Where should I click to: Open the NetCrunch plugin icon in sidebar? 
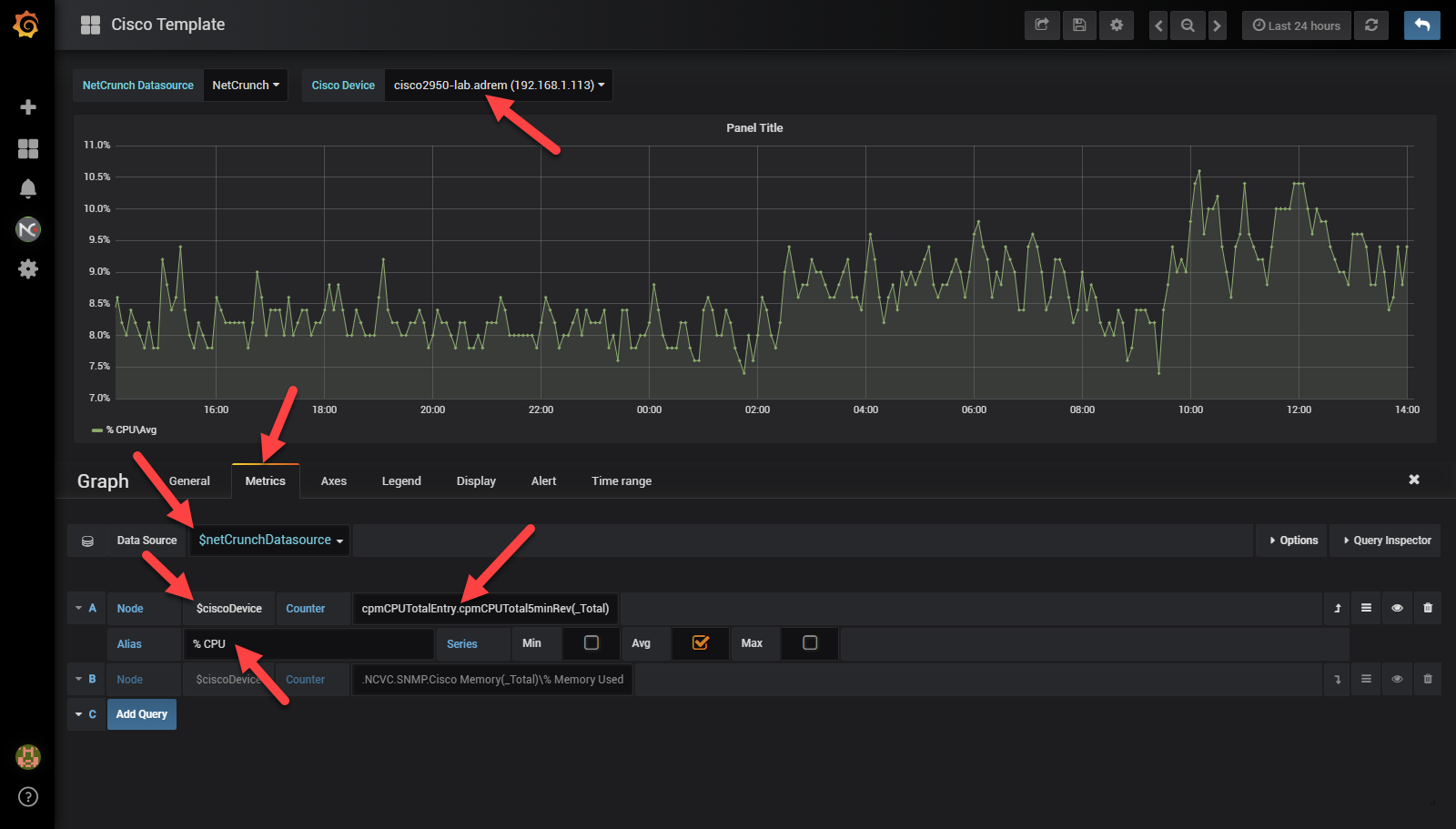(28, 229)
